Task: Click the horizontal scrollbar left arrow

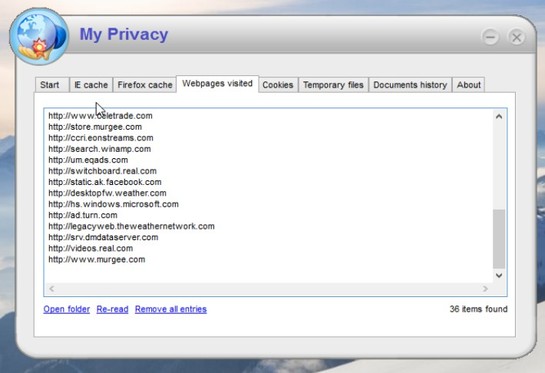Action: [x=52, y=289]
